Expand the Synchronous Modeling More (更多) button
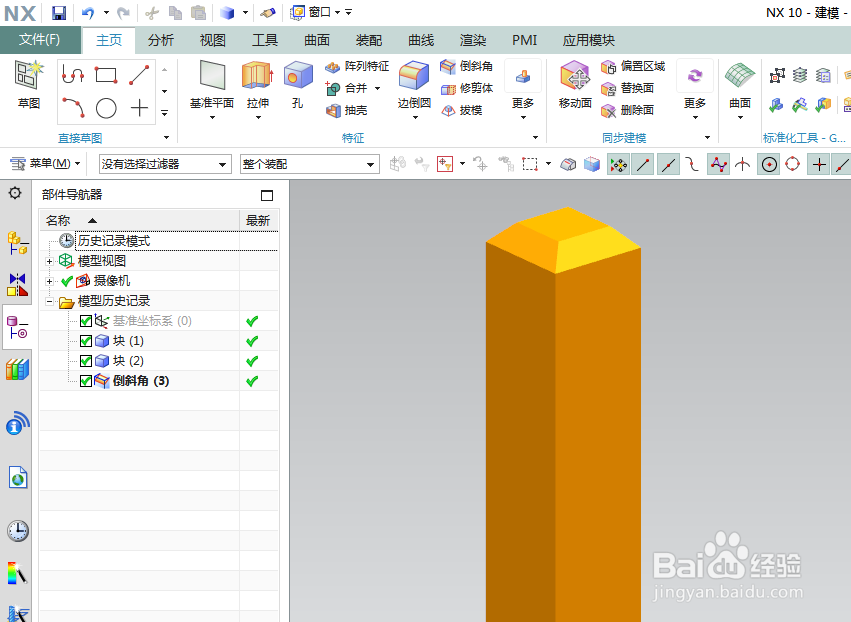Image resolution: width=851 pixels, height=622 pixels. point(695,92)
